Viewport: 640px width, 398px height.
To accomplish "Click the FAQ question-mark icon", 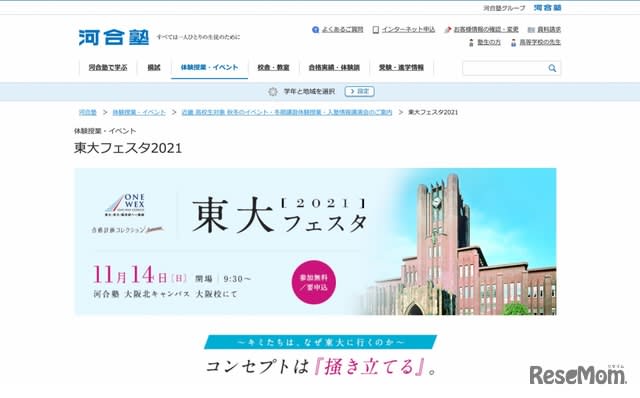I will (x=315, y=30).
